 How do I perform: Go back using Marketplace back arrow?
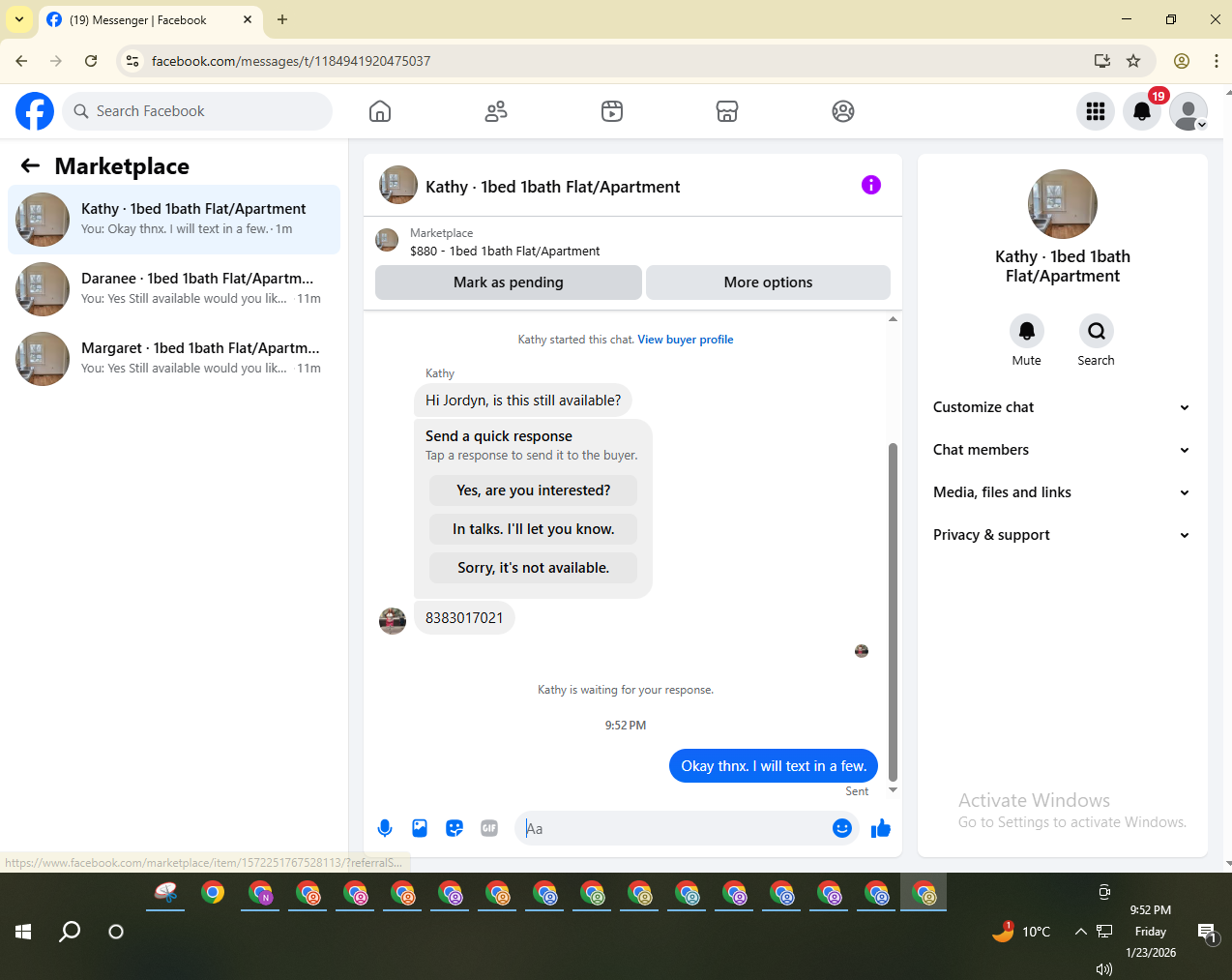[x=31, y=165]
